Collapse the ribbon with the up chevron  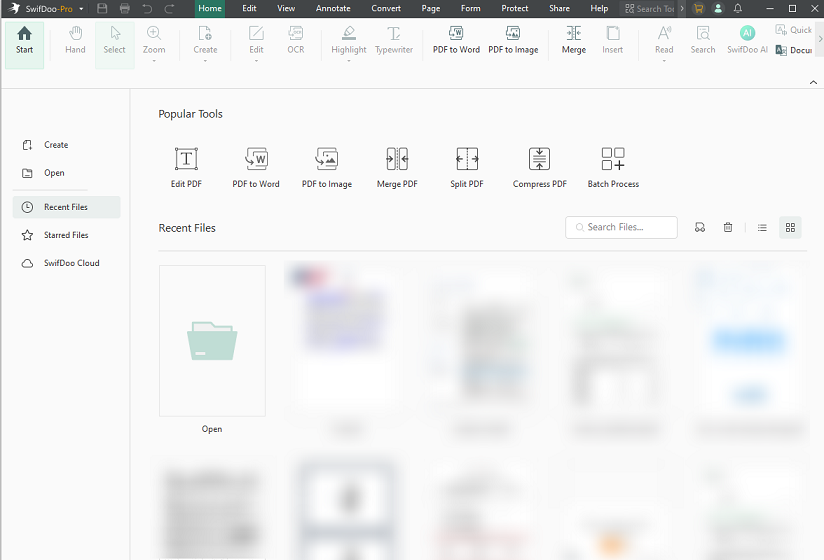pos(813,82)
